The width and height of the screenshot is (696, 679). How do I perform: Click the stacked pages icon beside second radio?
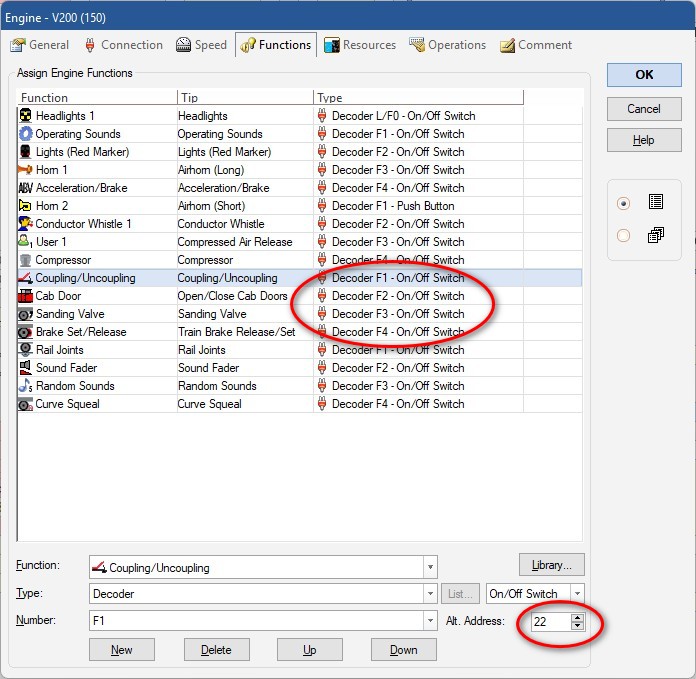[x=656, y=235]
